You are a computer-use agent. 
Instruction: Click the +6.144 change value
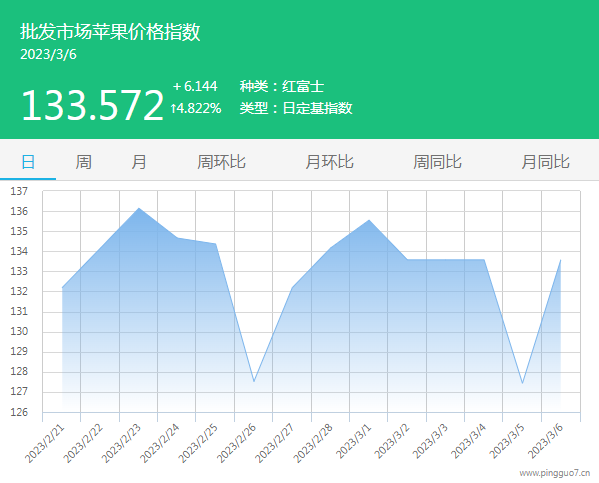click(195, 86)
